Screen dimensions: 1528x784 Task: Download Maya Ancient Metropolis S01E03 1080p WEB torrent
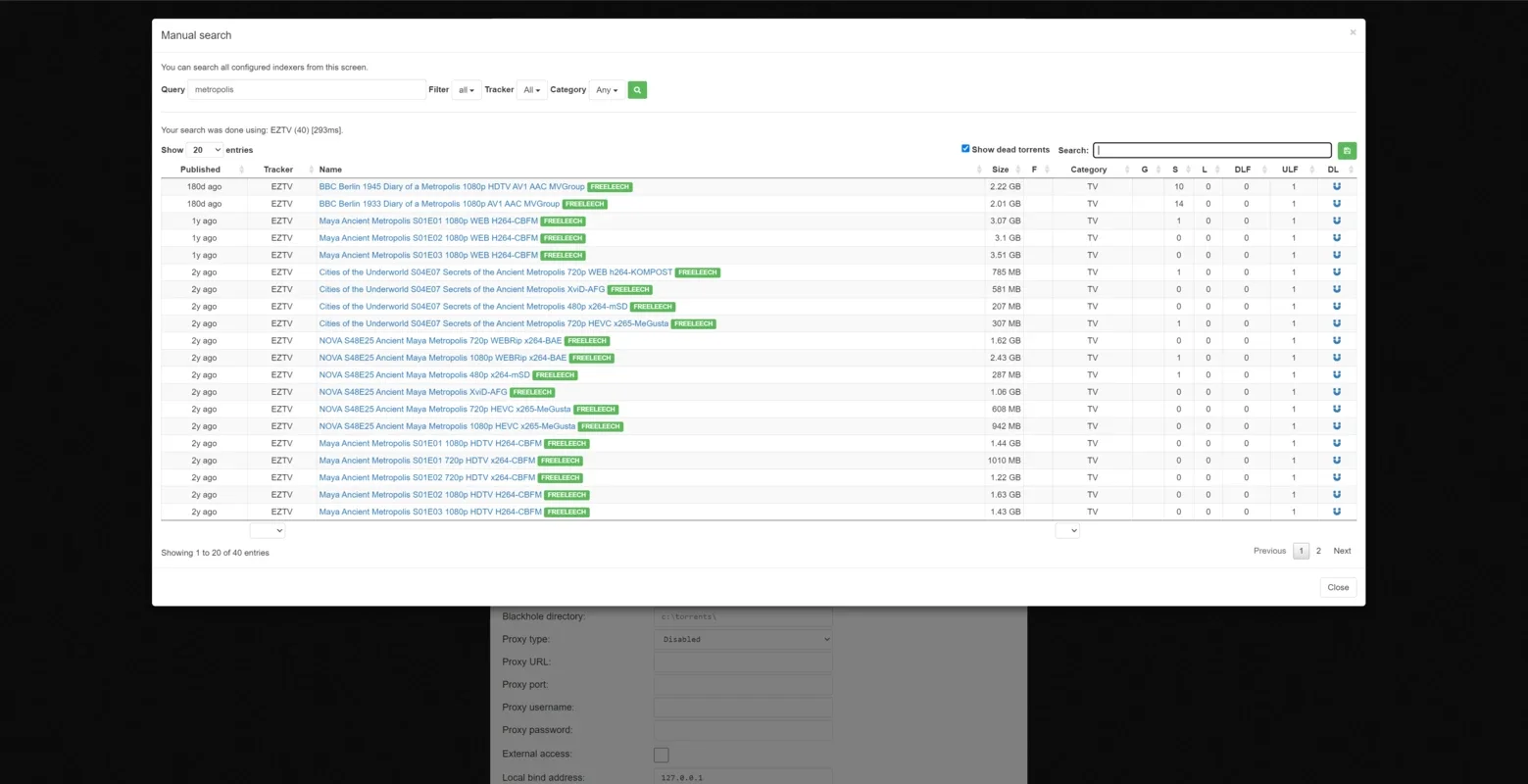click(1337, 255)
